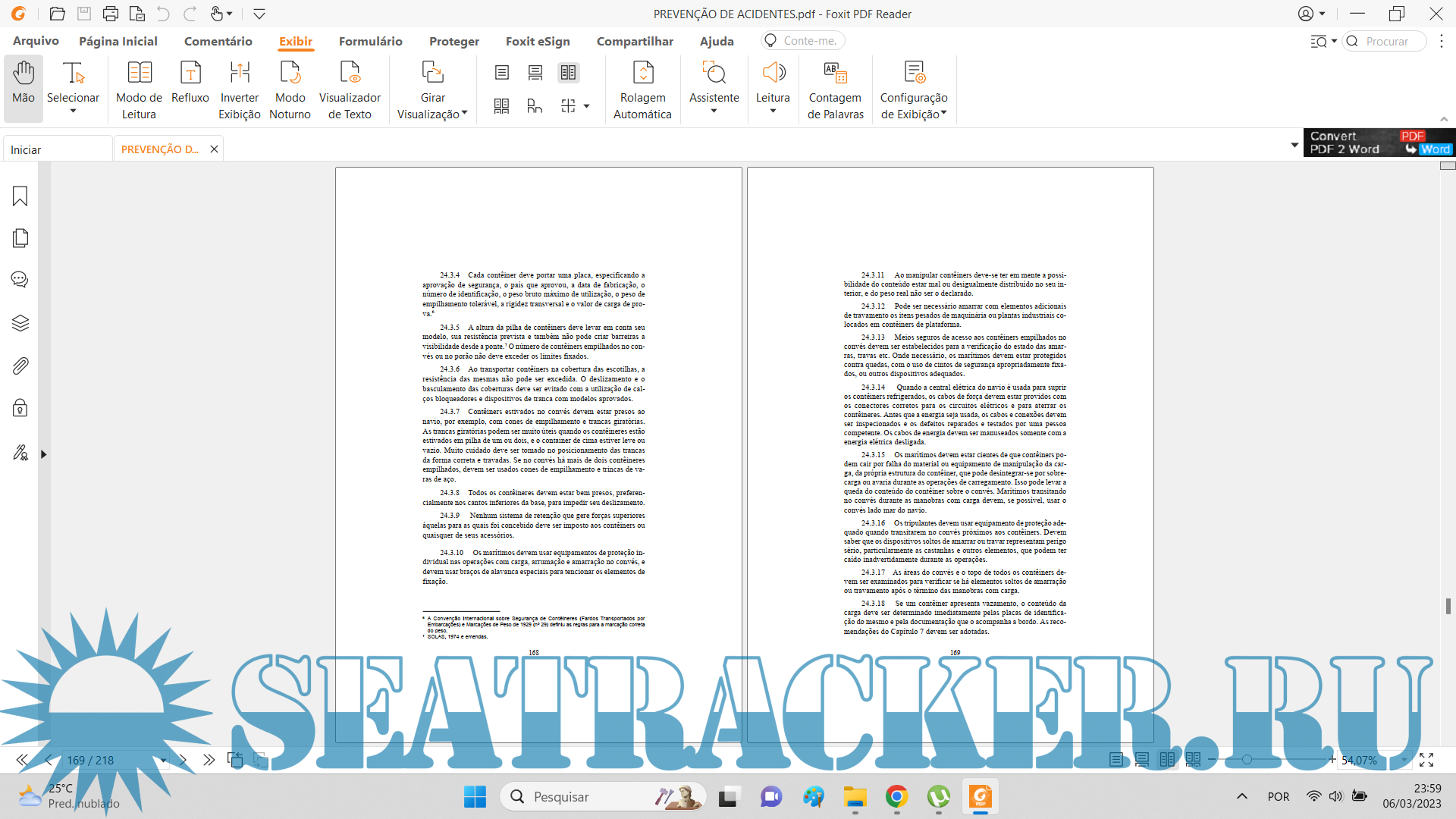Switch to the Comentário ribbon tab
The width and height of the screenshot is (1456, 819).
[218, 41]
